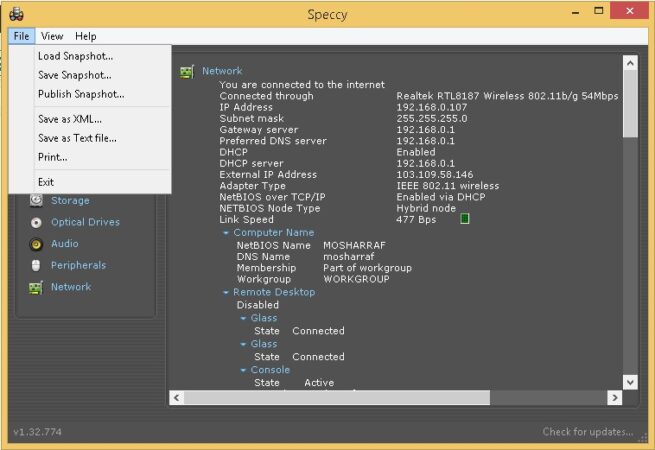Click the DNS Name mosharraf value
655x450 pixels.
(x=349, y=257)
